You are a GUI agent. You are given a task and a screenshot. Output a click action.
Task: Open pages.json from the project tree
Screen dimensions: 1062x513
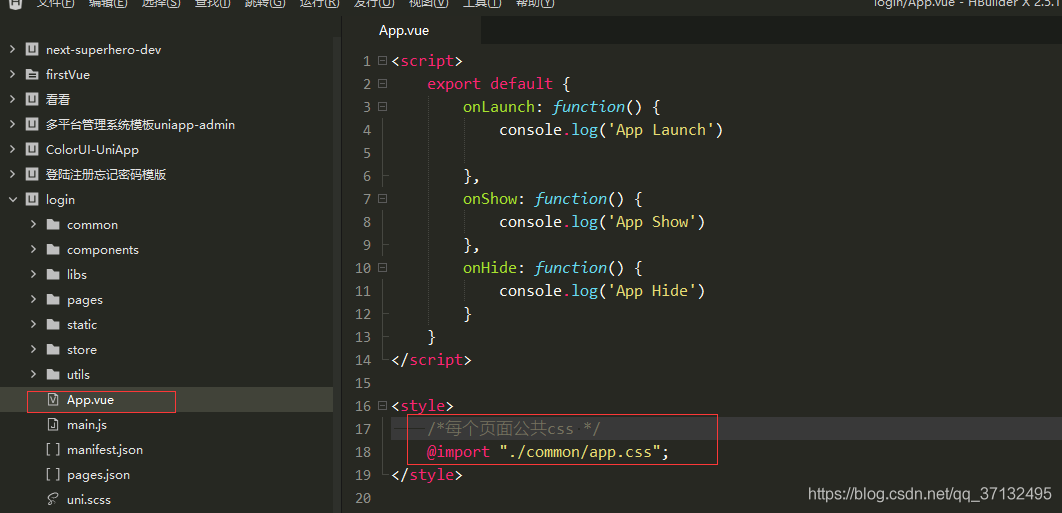[98, 474]
